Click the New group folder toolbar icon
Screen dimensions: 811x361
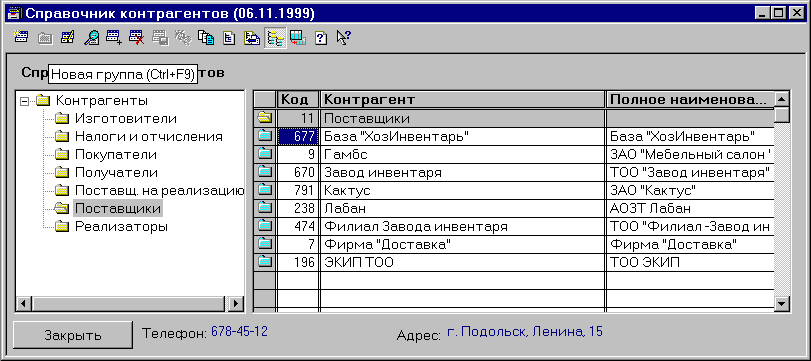pos(45,38)
